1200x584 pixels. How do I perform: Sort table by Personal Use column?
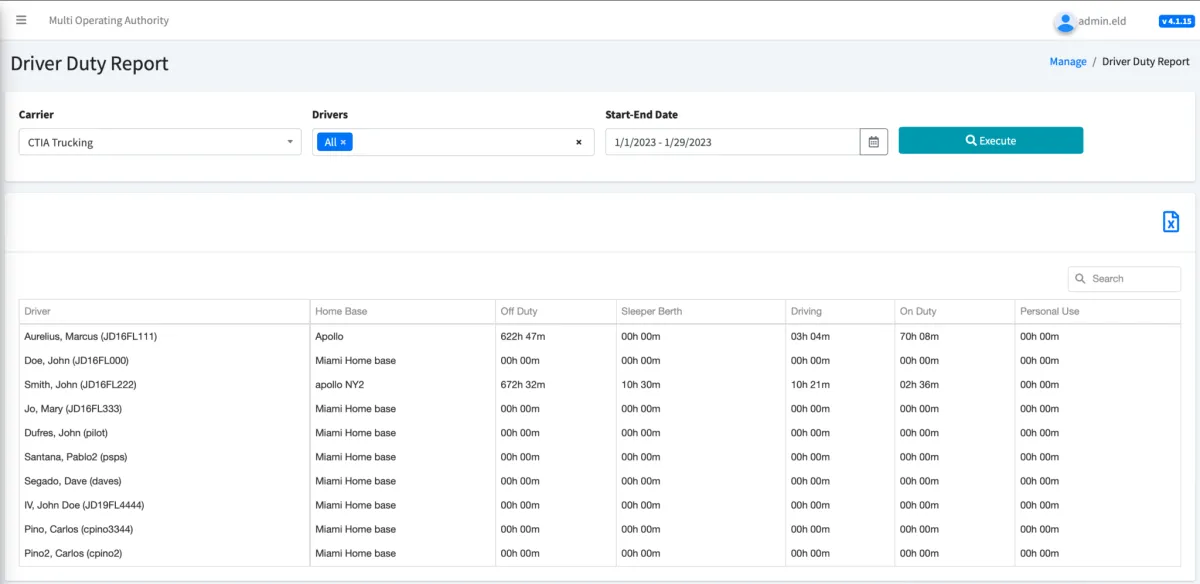click(x=1049, y=311)
